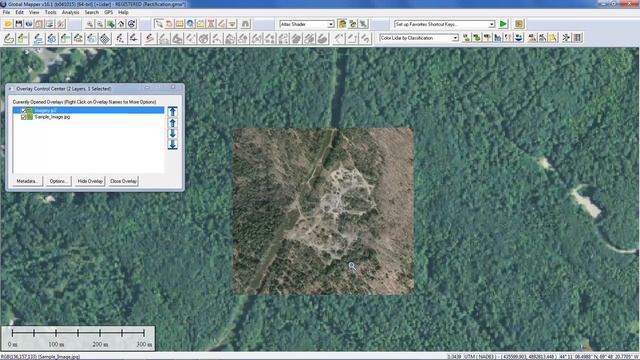Open the Edit menu

pyautogui.click(x=20, y=12)
